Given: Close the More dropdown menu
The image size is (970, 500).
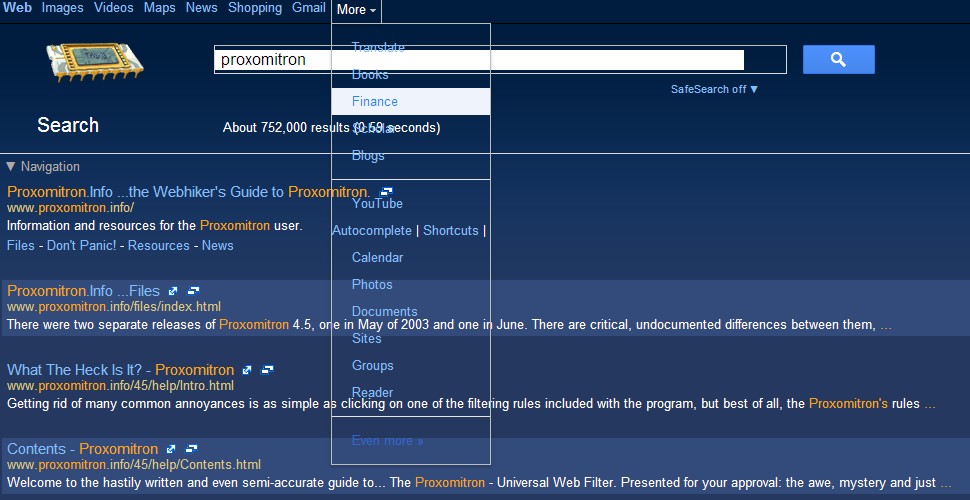Looking at the screenshot, I should (356, 10).
